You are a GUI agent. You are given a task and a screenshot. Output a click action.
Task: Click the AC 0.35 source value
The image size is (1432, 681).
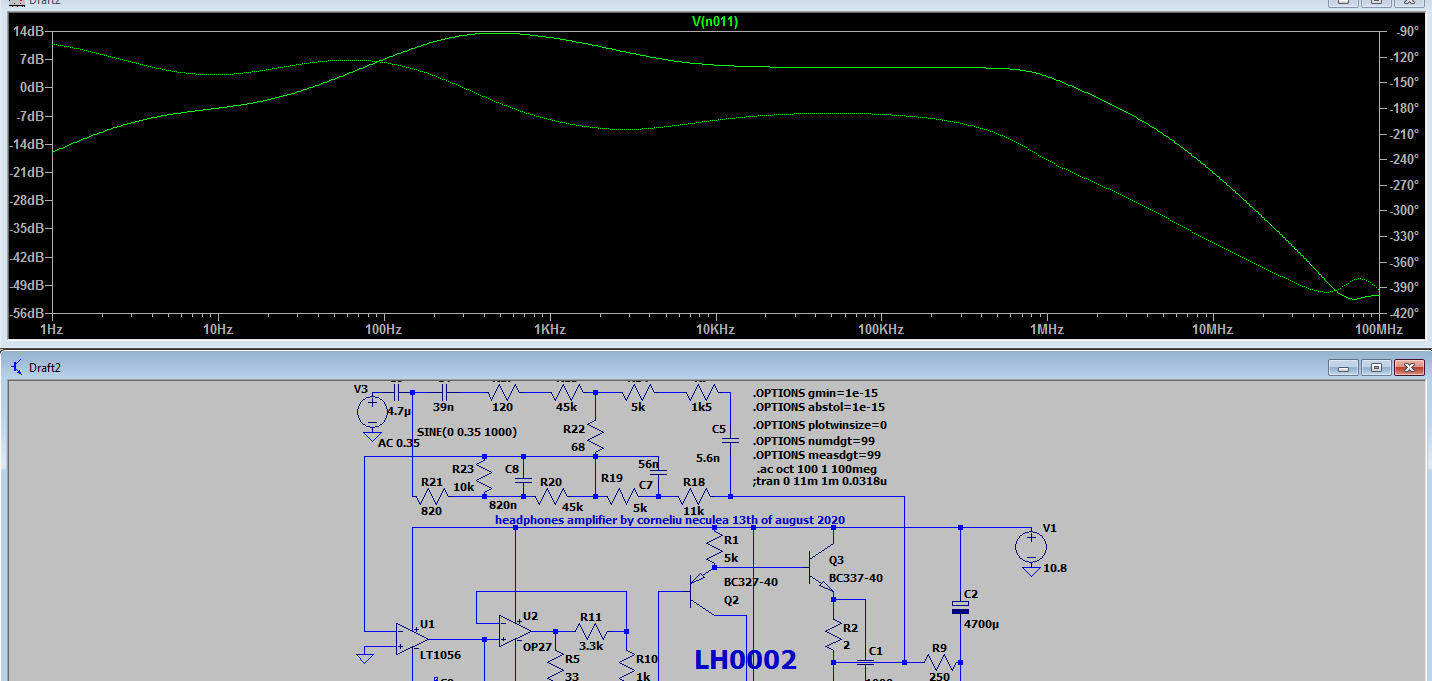[x=399, y=443]
